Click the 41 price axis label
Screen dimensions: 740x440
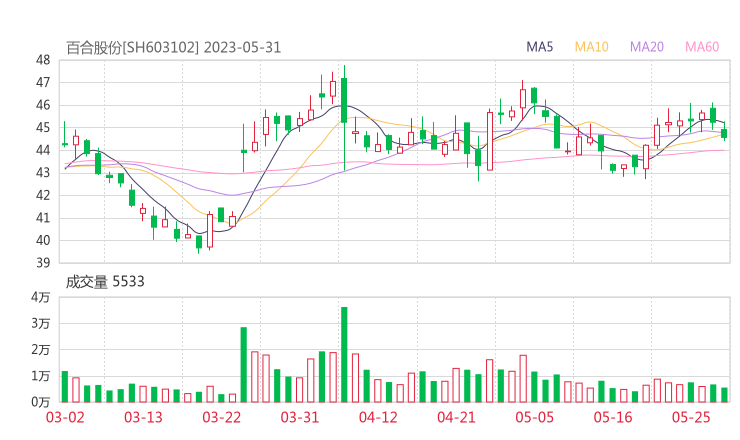pos(43,218)
